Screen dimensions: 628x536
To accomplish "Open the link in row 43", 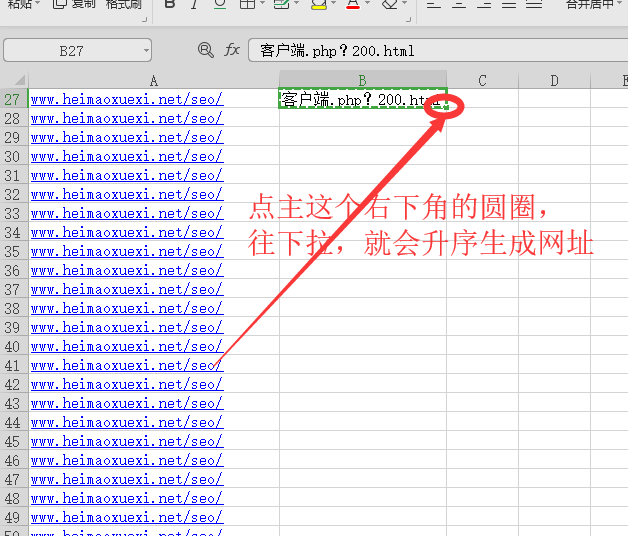I will click(x=127, y=403).
